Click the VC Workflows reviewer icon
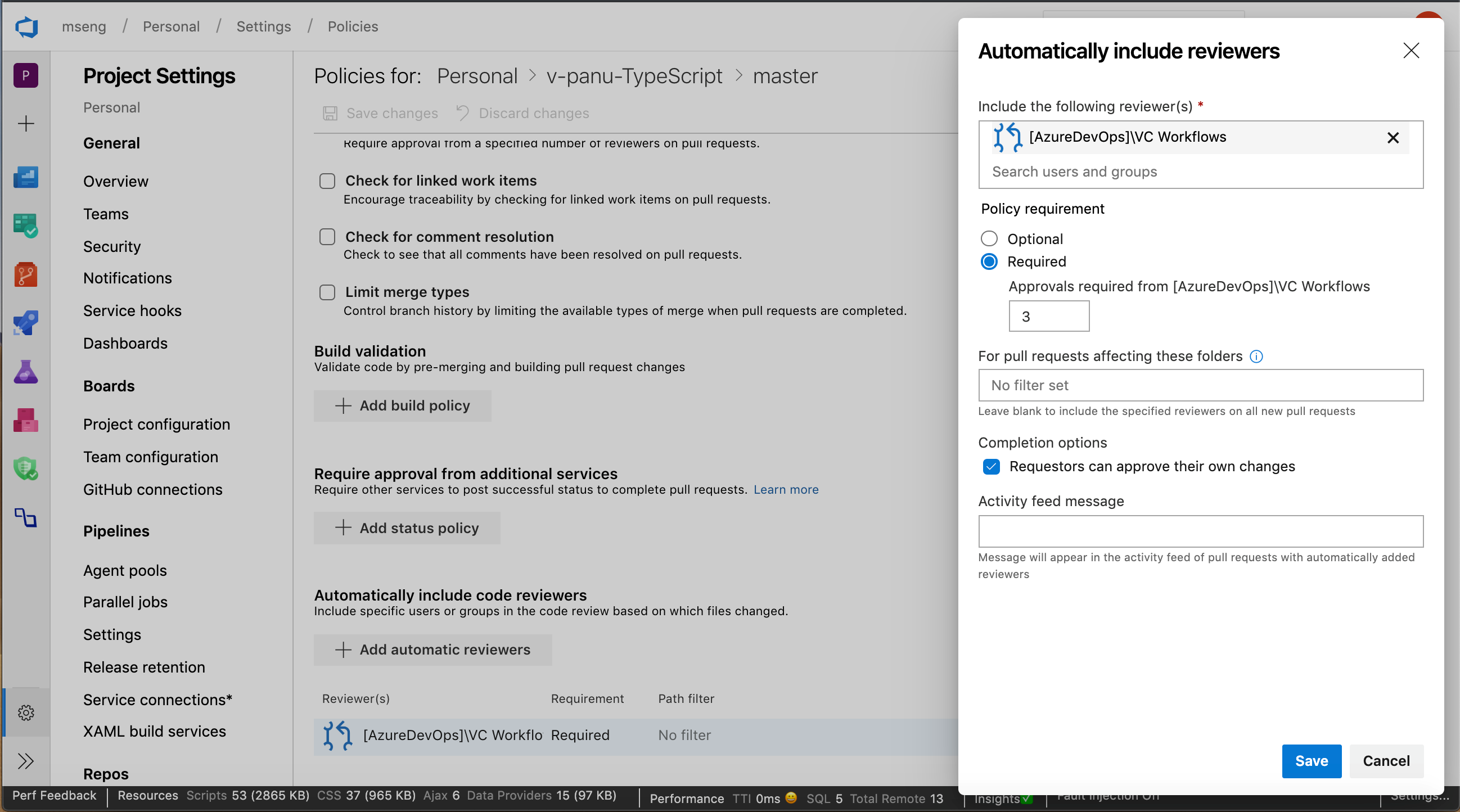Image resolution: width=1460 pixels, height=812 pixels. (x=1006, y=137)
